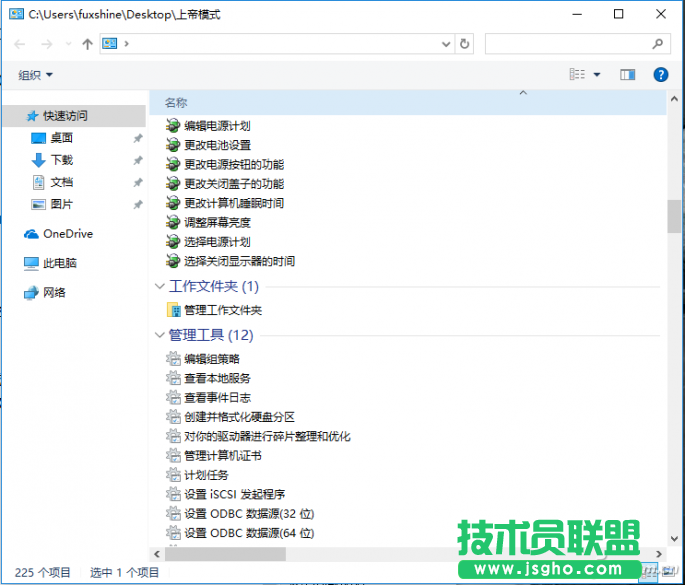Click the search magnifier icon
The image size is (685, 585).
tap(657, 44)
